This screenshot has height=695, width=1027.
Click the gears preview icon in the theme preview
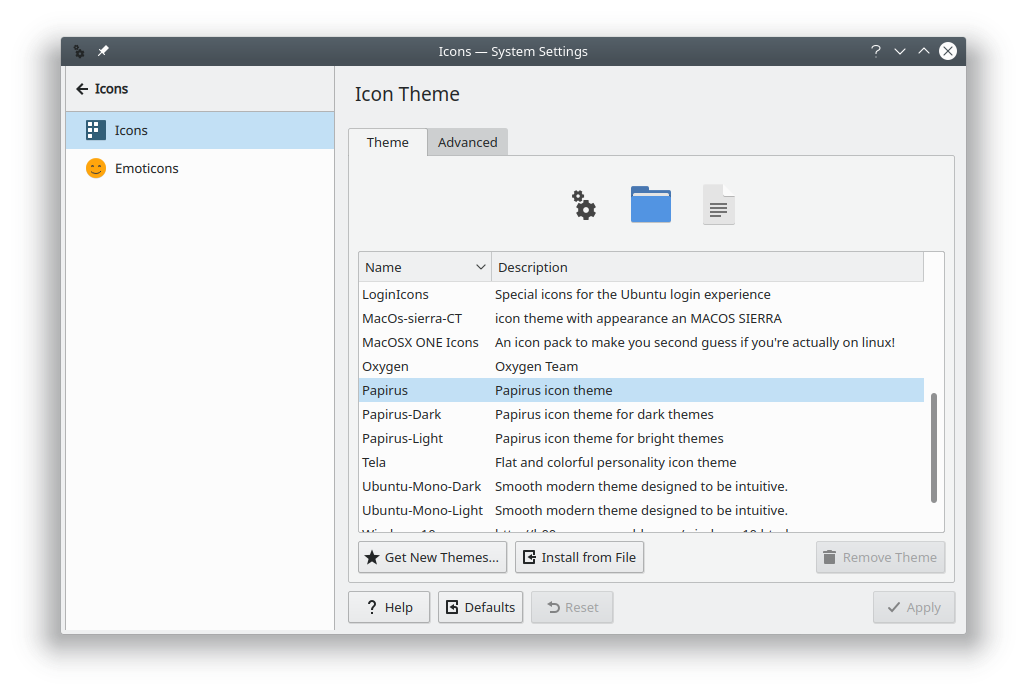pos(583,205)
